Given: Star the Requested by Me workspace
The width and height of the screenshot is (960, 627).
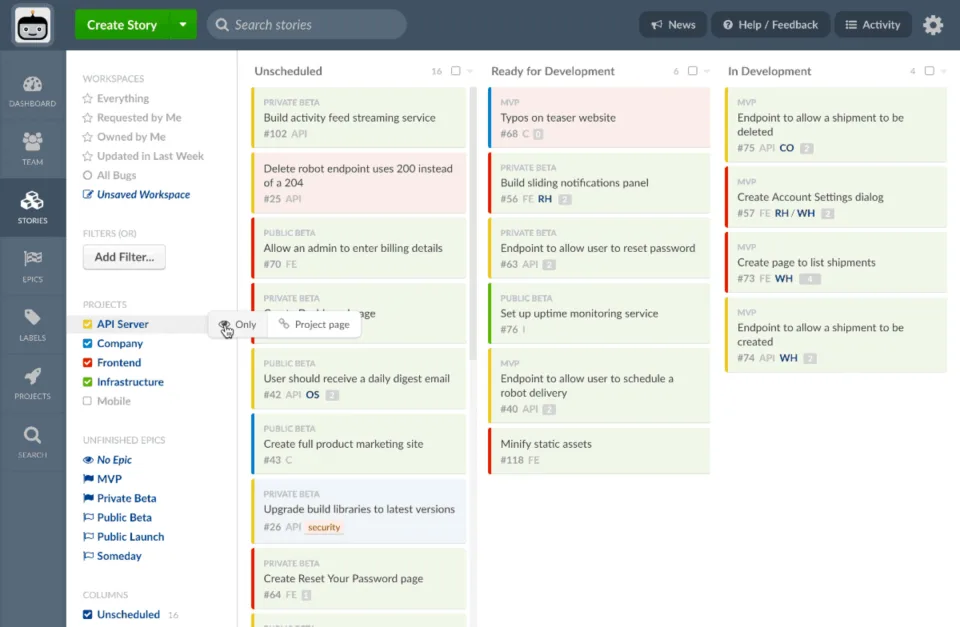Looking at the screenshot, I should coord(88,118).
